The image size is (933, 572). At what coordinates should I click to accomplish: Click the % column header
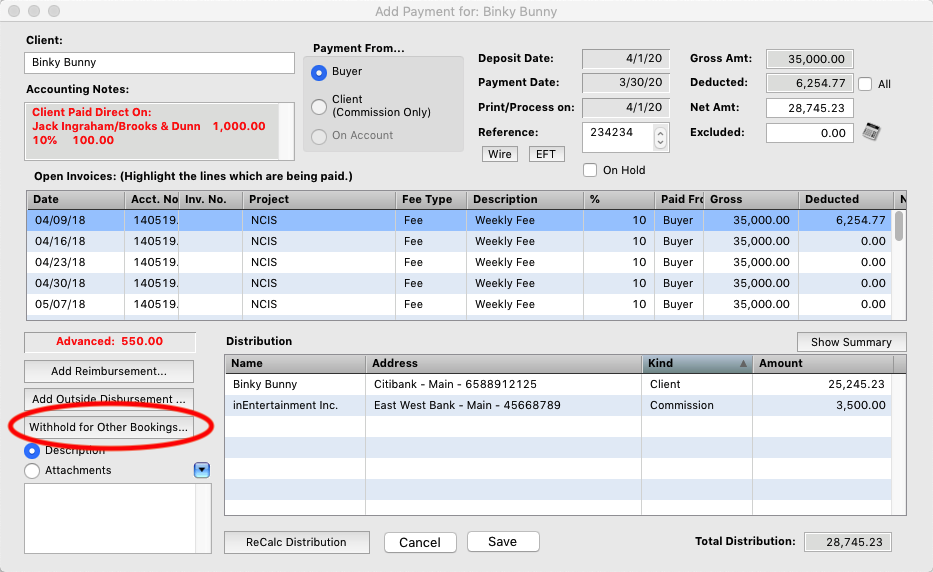619,199
